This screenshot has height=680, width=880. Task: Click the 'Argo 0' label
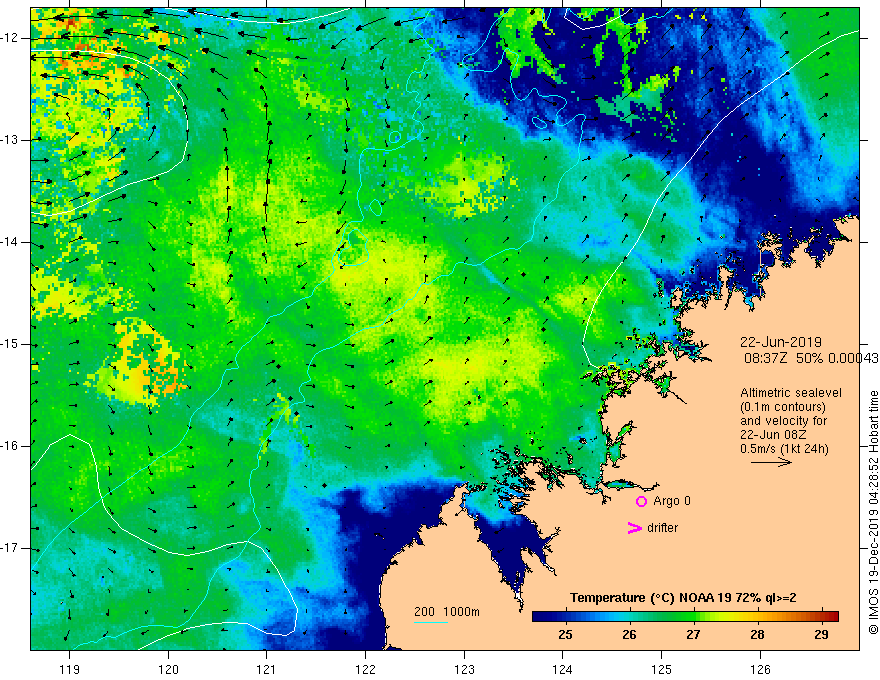coord(672,501)
